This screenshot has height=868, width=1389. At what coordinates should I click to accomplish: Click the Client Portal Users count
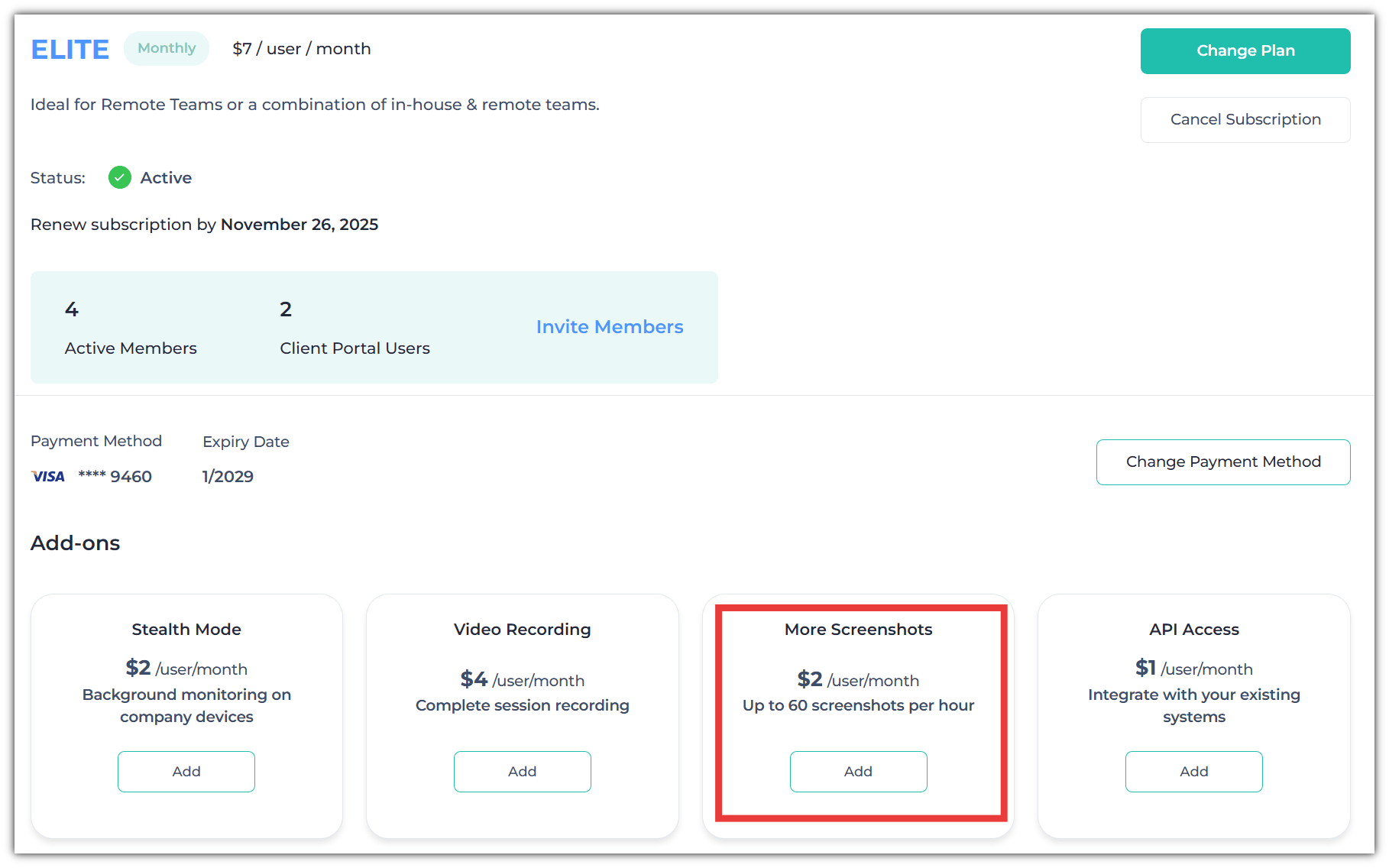[x=286, y=309]
